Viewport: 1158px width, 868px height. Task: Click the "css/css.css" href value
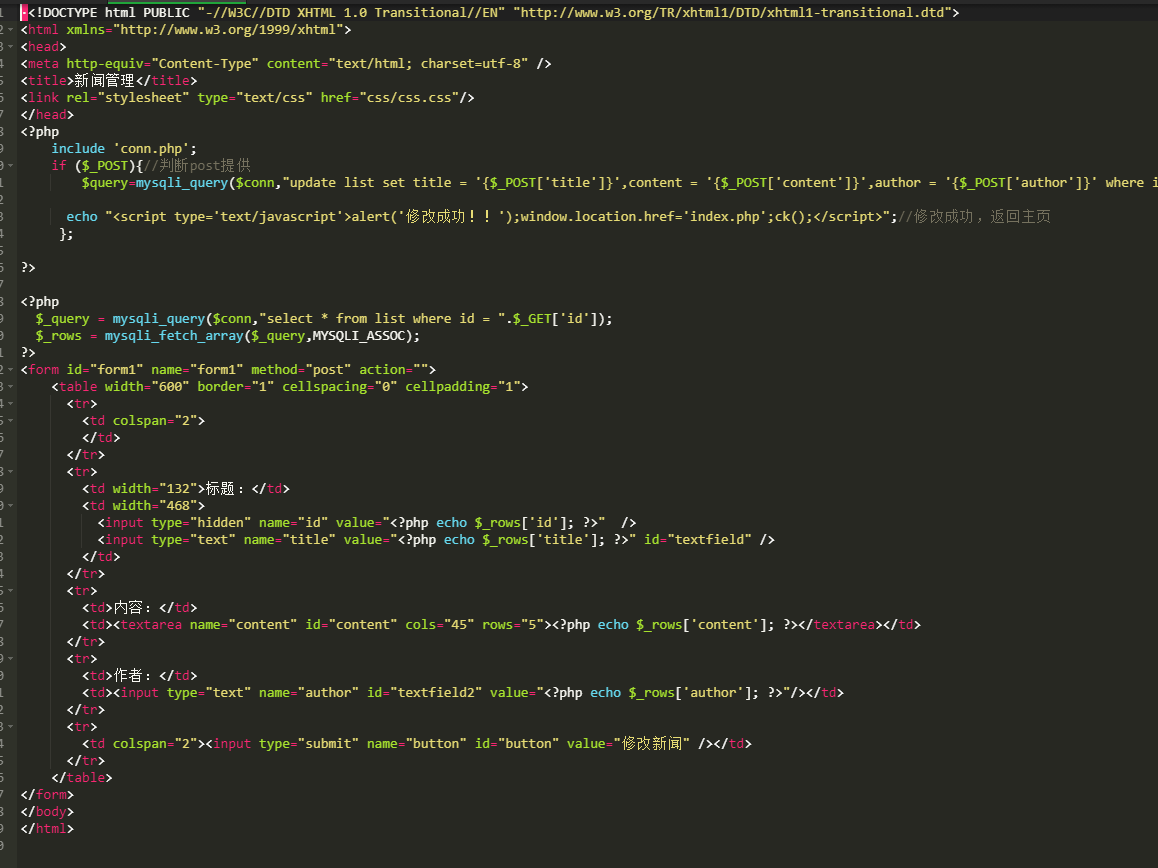pos(409,98)
